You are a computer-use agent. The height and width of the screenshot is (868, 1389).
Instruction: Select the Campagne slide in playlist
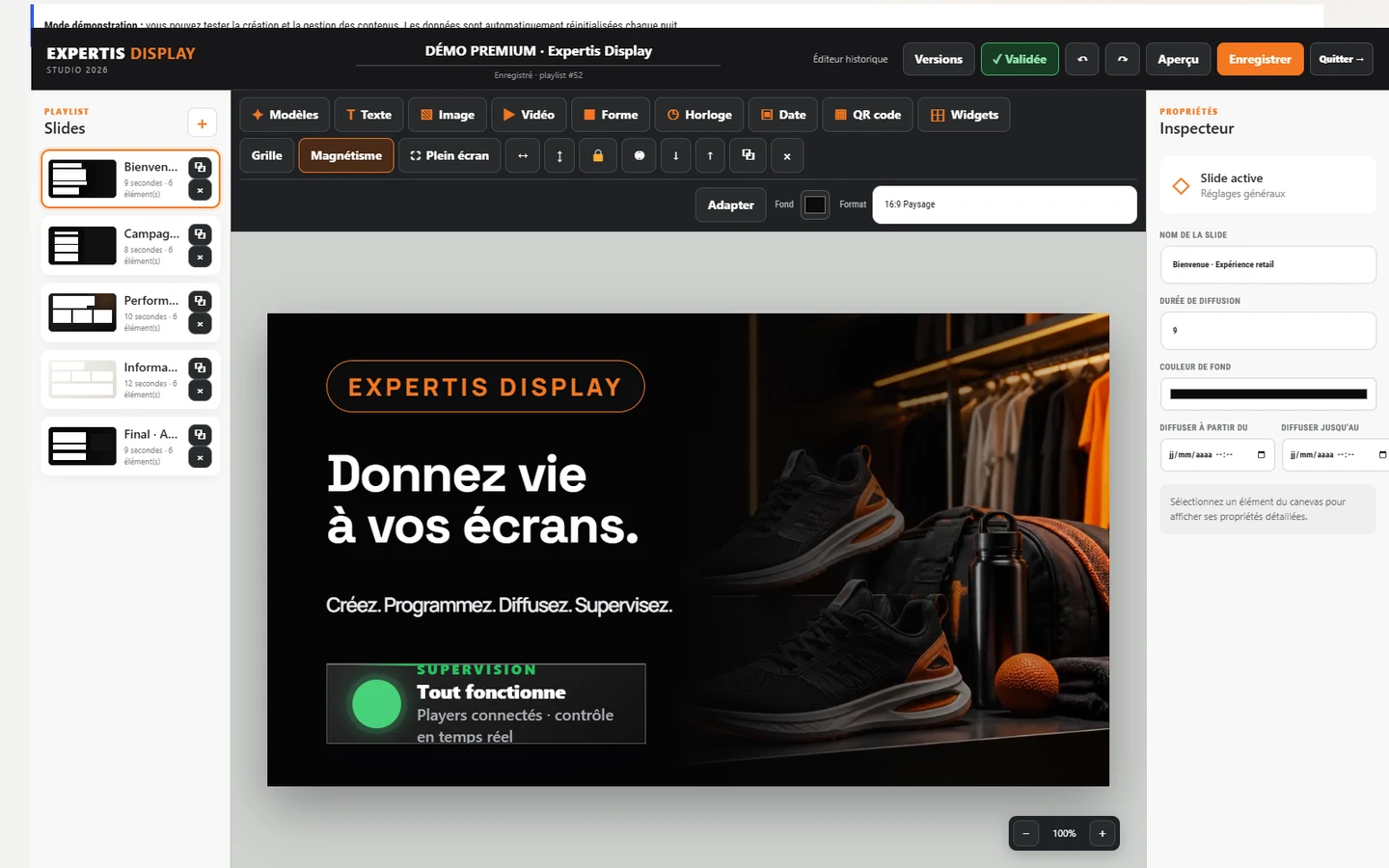coord(130,246)
